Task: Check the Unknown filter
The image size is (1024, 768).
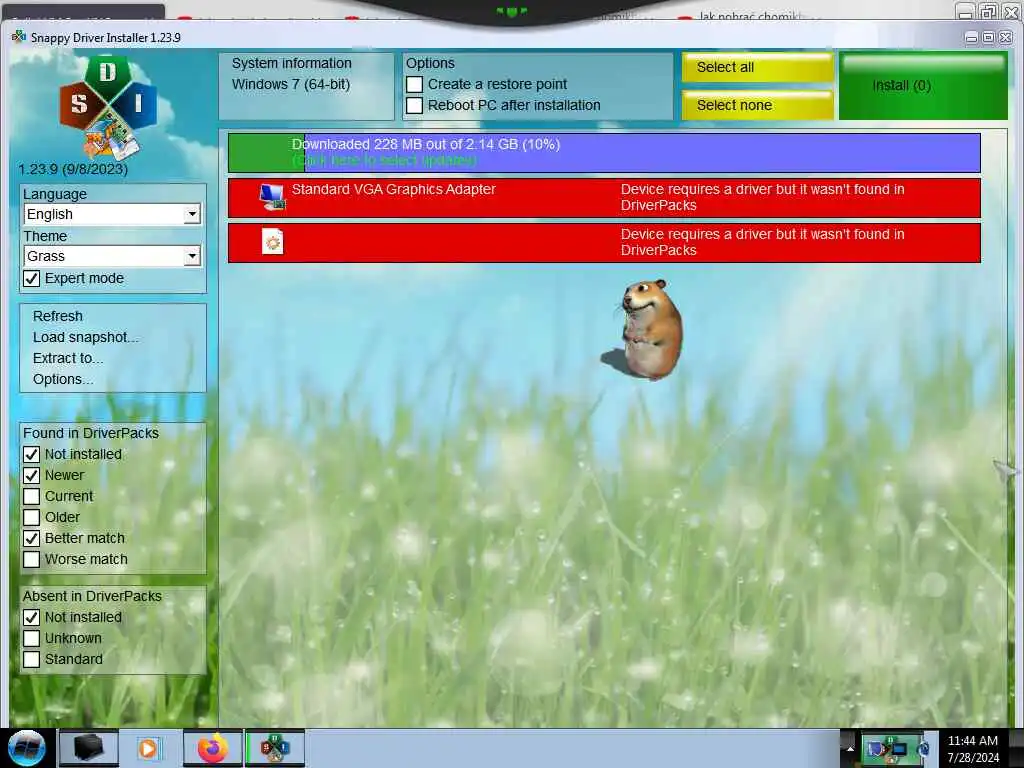Action: [x=31, y=638]
